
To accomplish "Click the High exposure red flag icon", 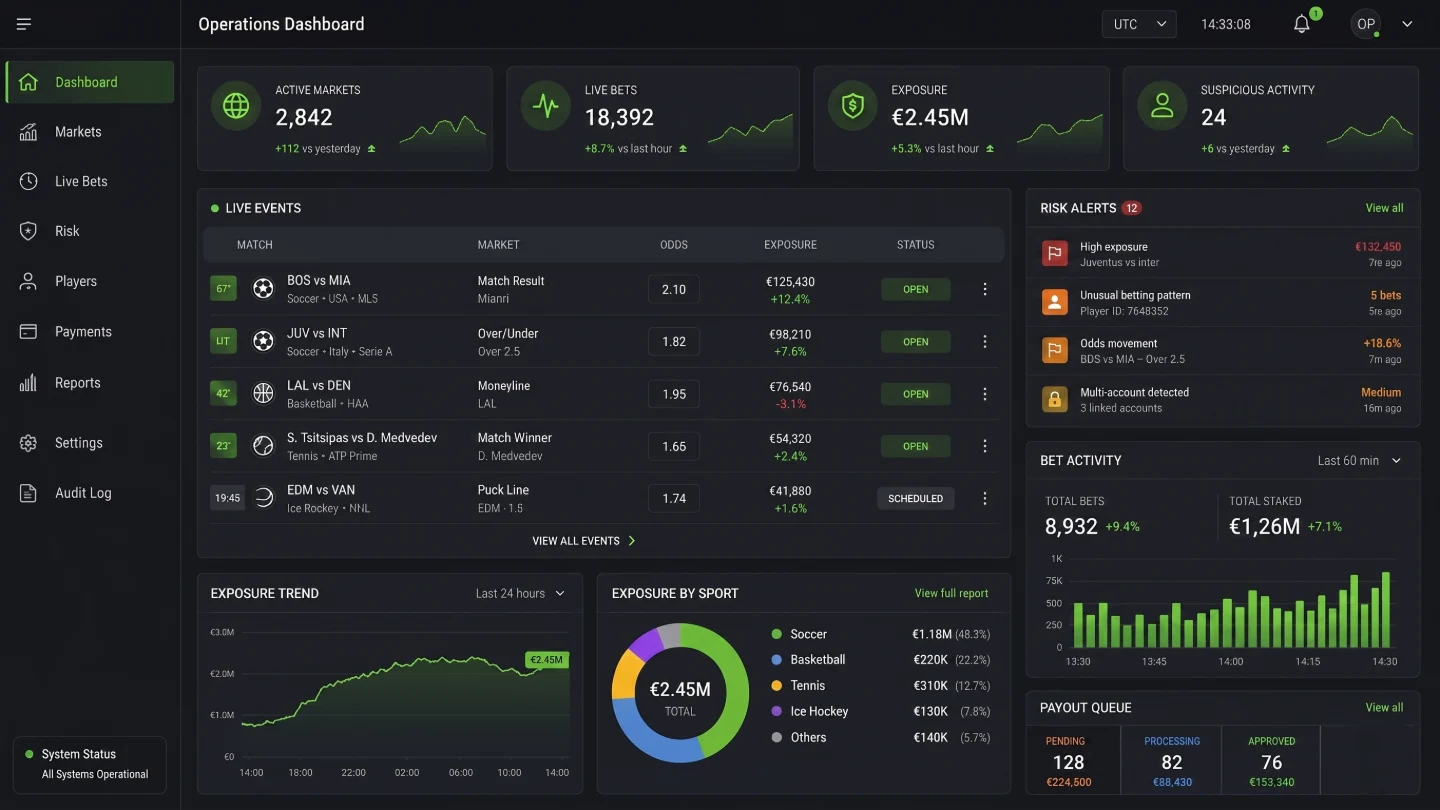I will 1054,253.
